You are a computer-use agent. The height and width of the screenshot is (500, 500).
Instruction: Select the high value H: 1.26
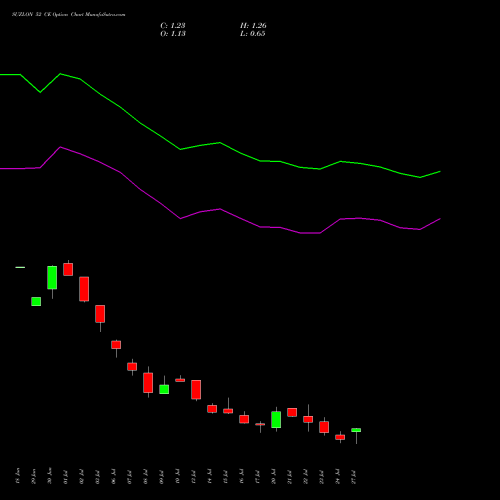pyautogui.click(x=253, y=26)
